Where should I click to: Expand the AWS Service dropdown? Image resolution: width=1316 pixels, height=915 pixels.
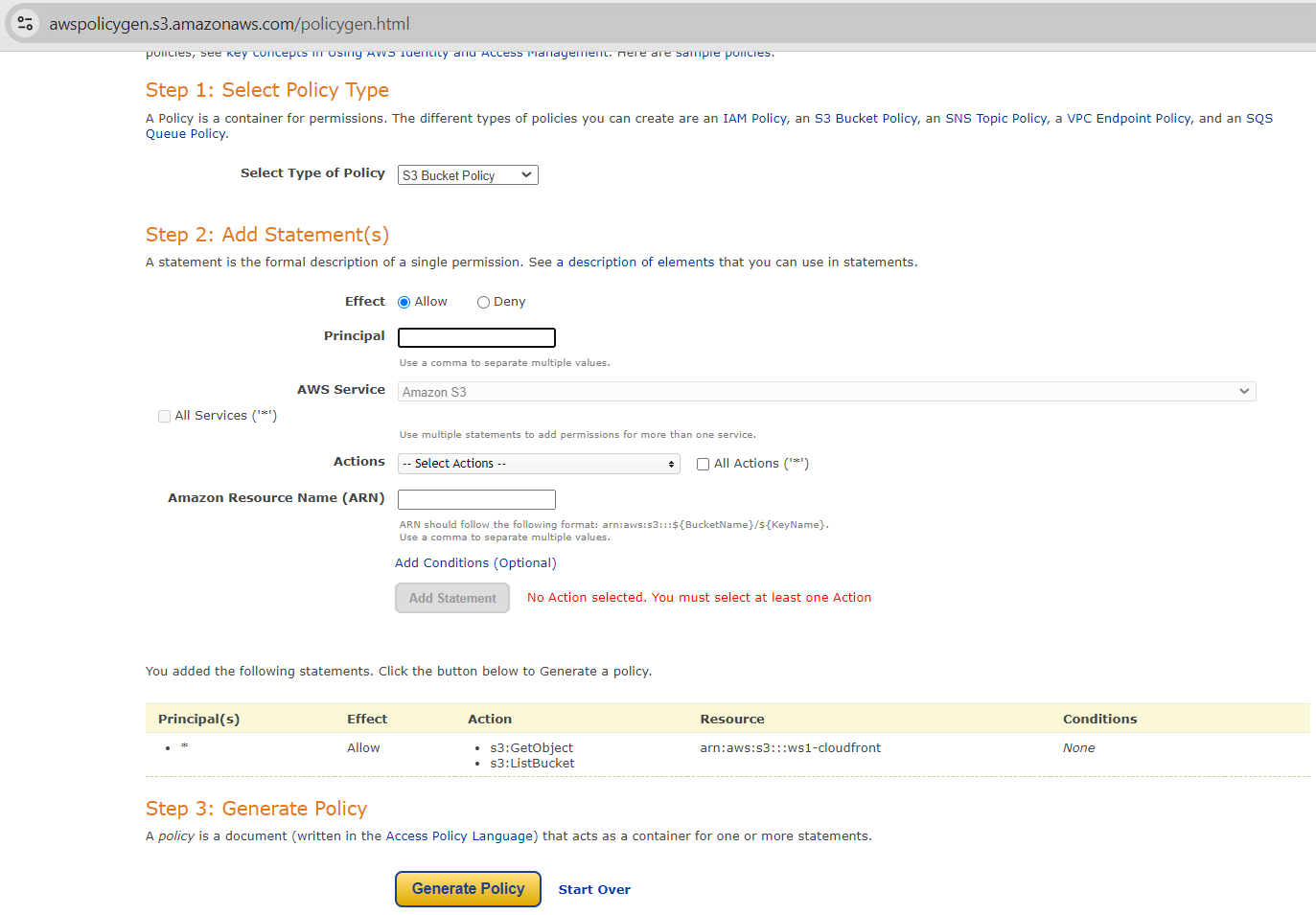click(826, 392)
